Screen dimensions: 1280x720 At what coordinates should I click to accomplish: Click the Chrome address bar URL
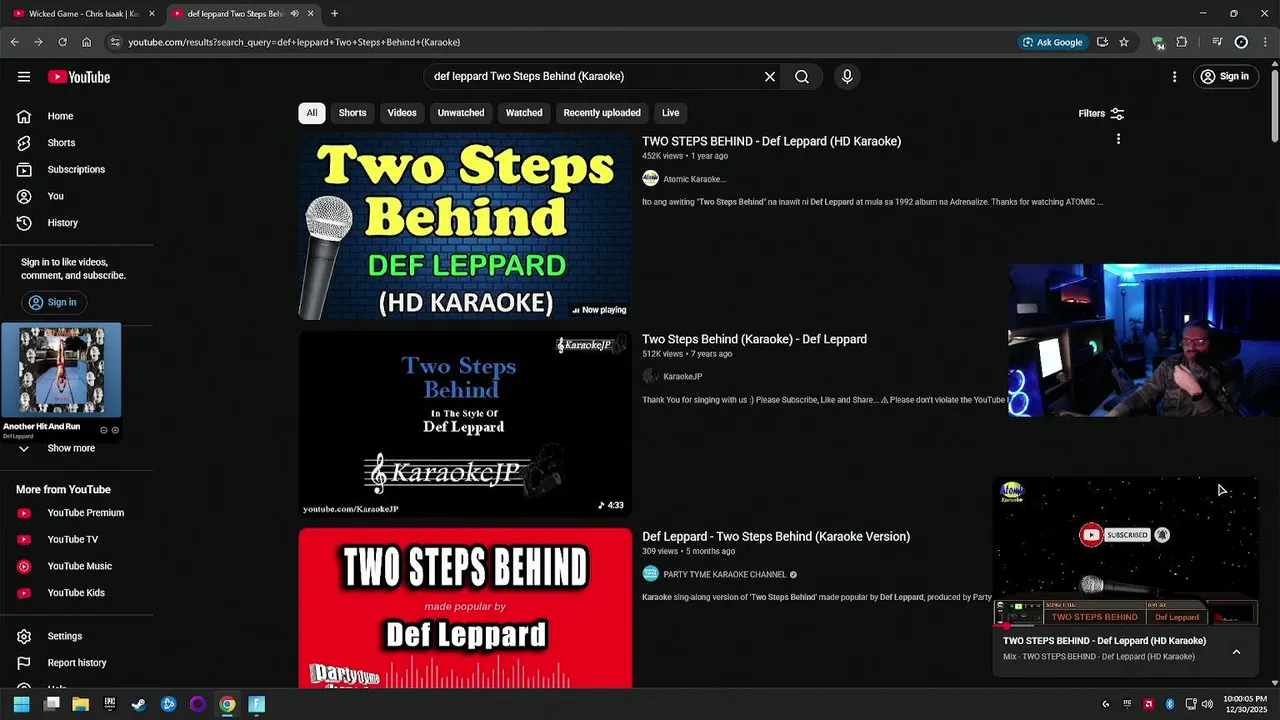(294, 42)
